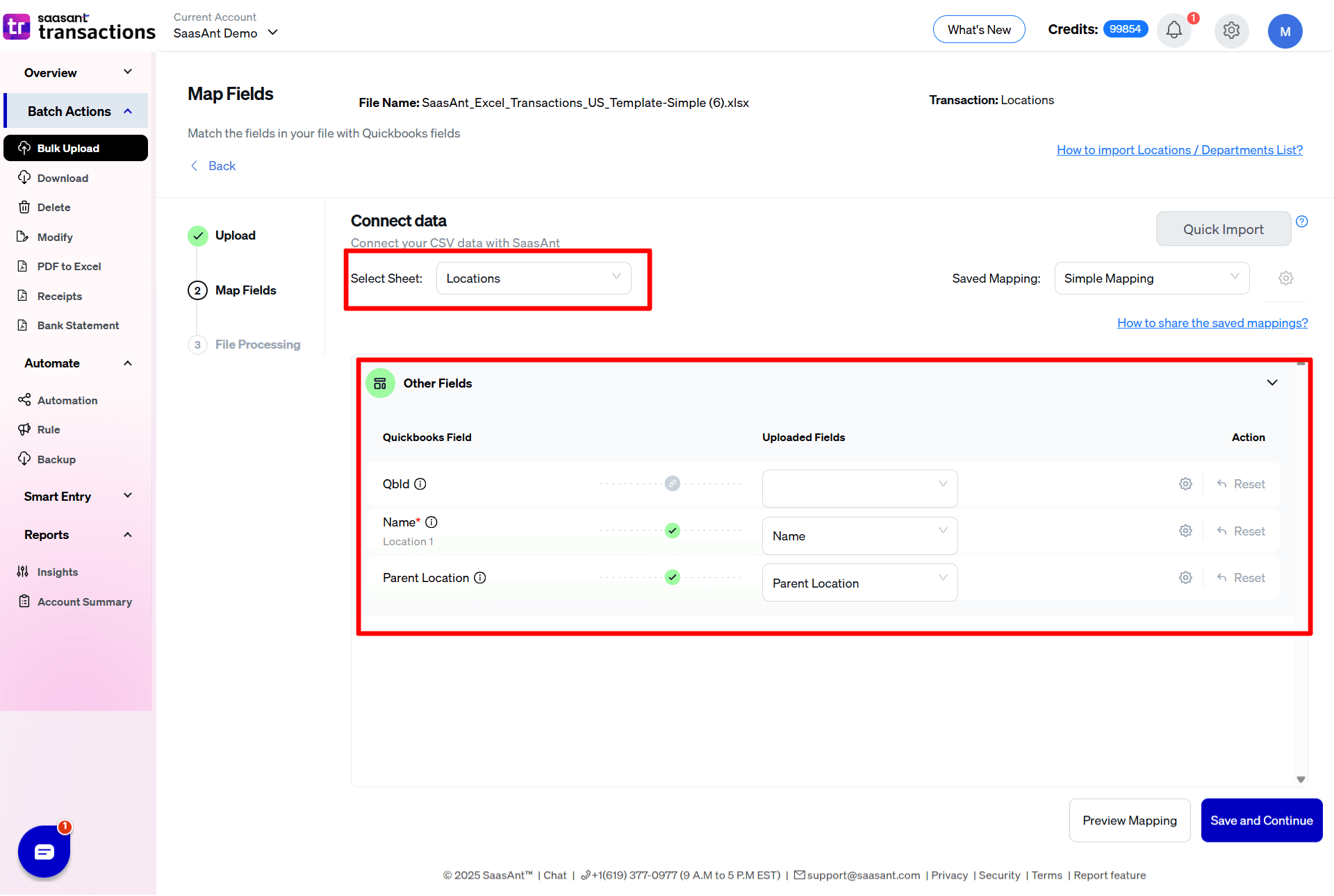Open the notifications bell
Screen dimensions: 1334x896
point(1174,30)
